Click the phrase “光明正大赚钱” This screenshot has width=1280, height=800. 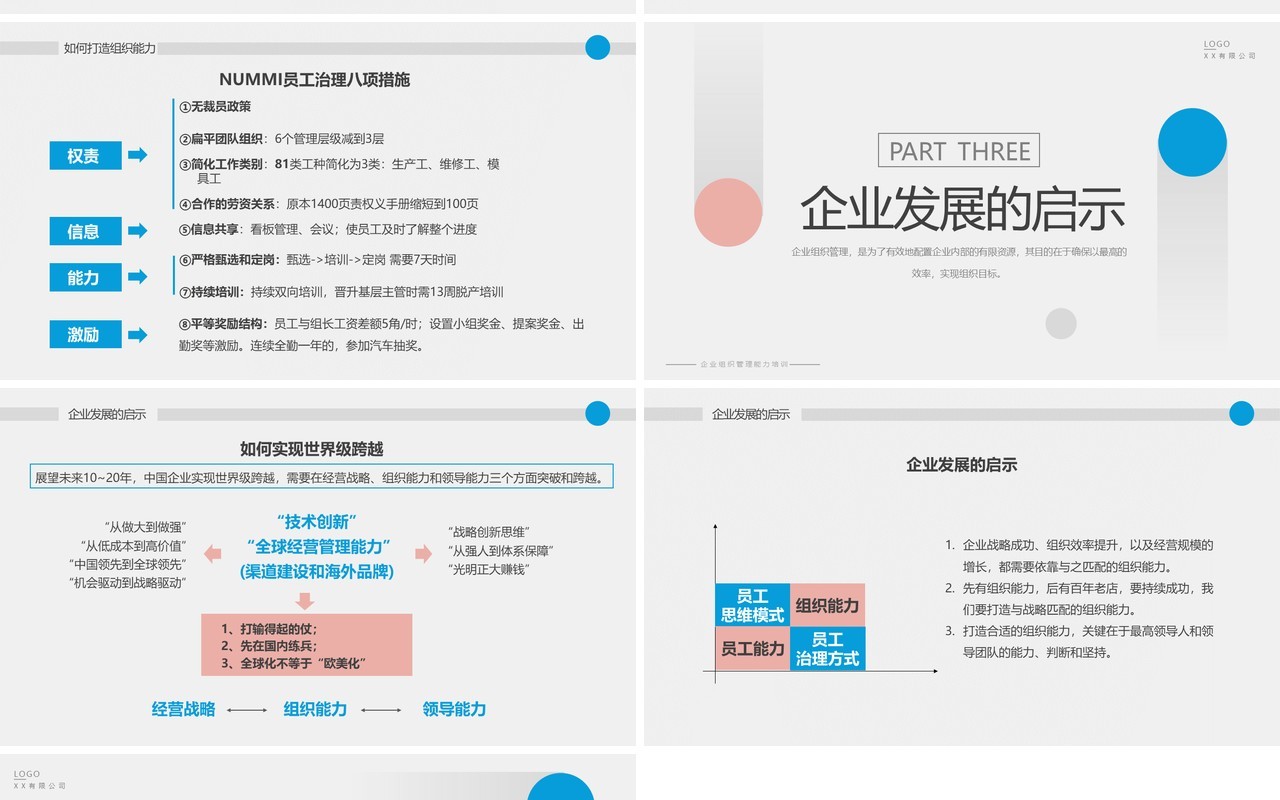(x=489, y=568)
